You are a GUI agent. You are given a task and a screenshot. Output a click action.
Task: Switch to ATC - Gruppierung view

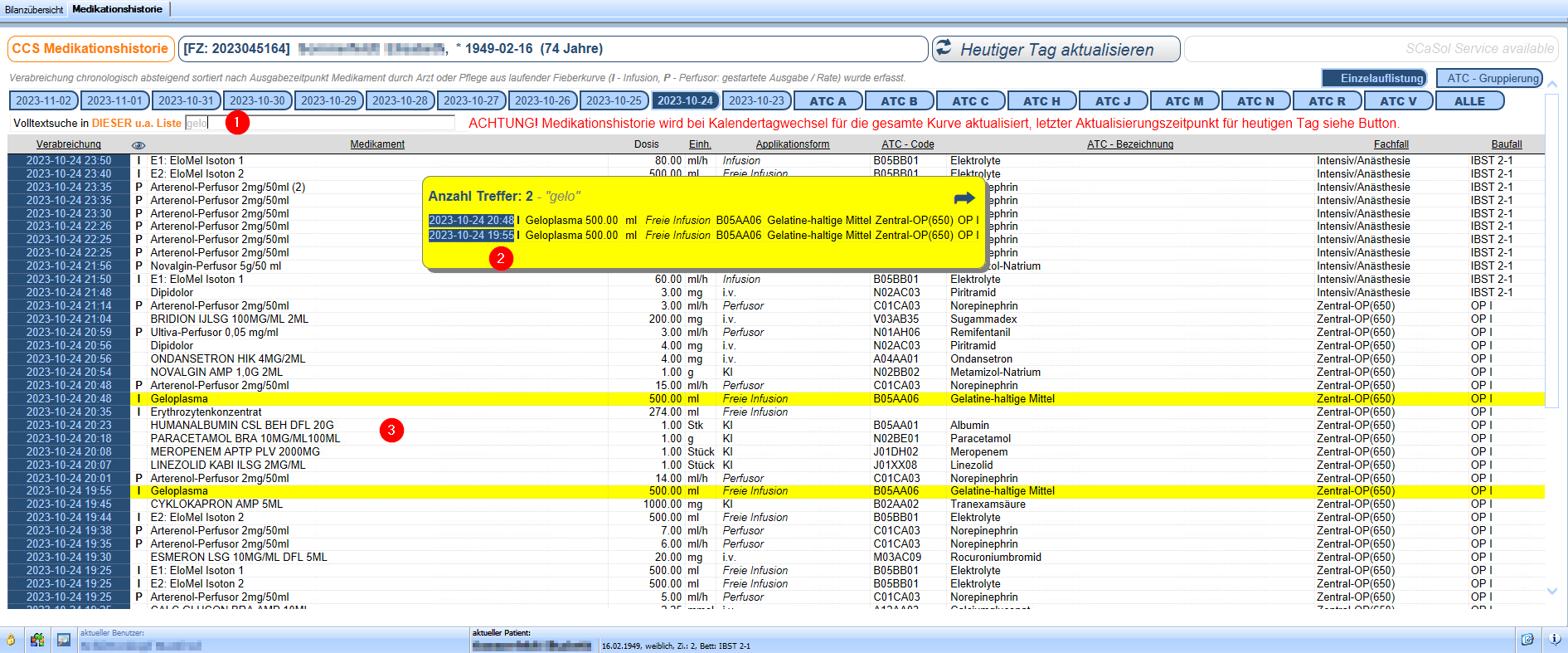(1490, 78)
